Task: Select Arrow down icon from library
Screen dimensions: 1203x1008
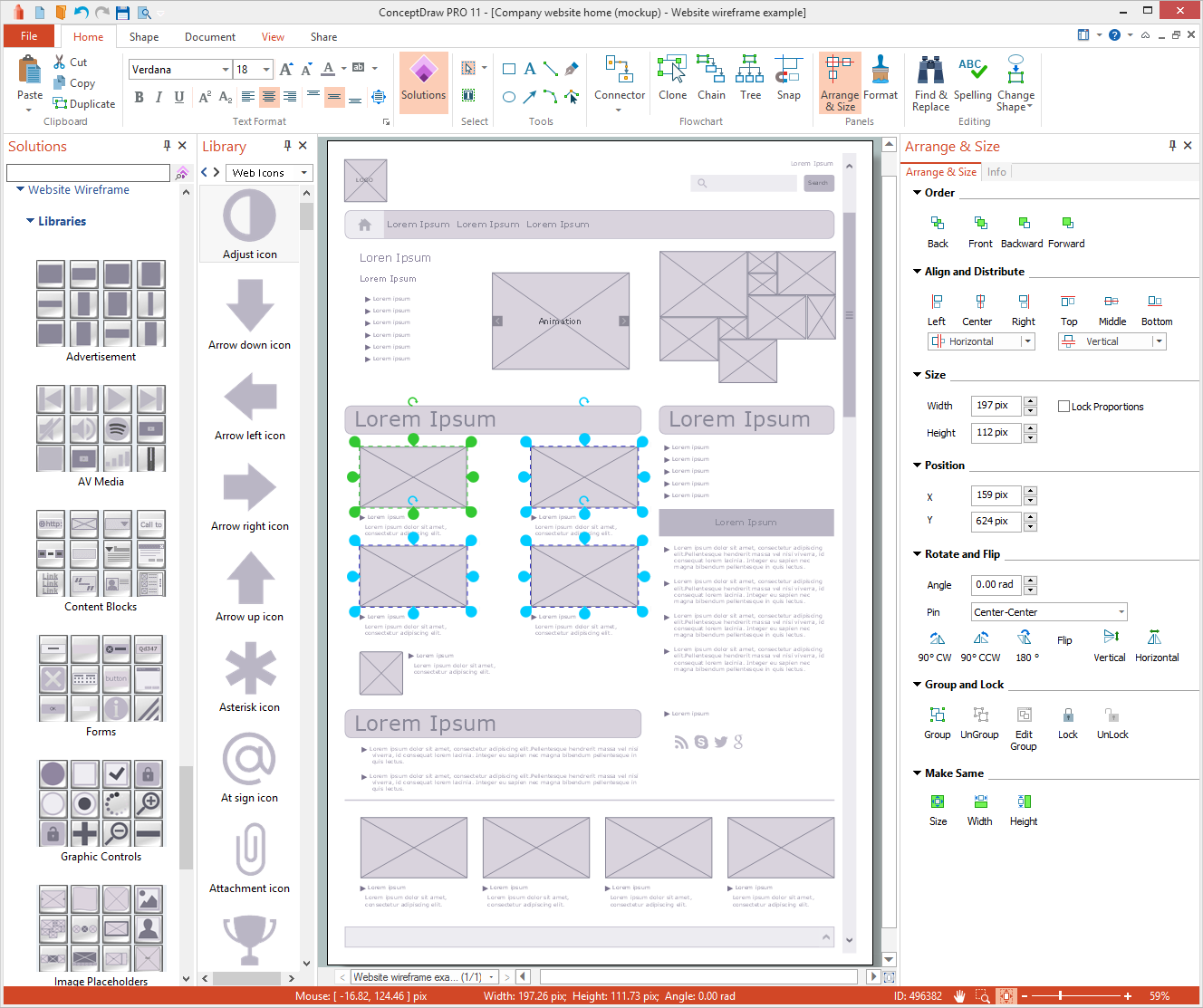Action: [250, 305]
